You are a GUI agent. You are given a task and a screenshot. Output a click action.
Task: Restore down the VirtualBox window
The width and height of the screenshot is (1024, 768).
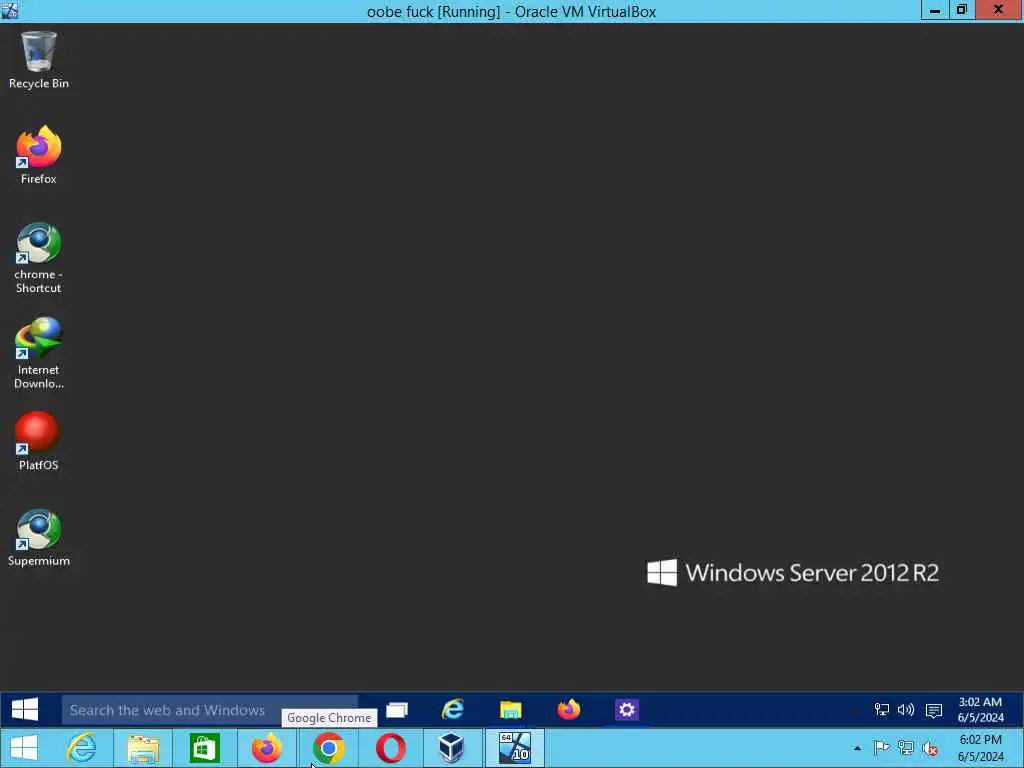961,10
